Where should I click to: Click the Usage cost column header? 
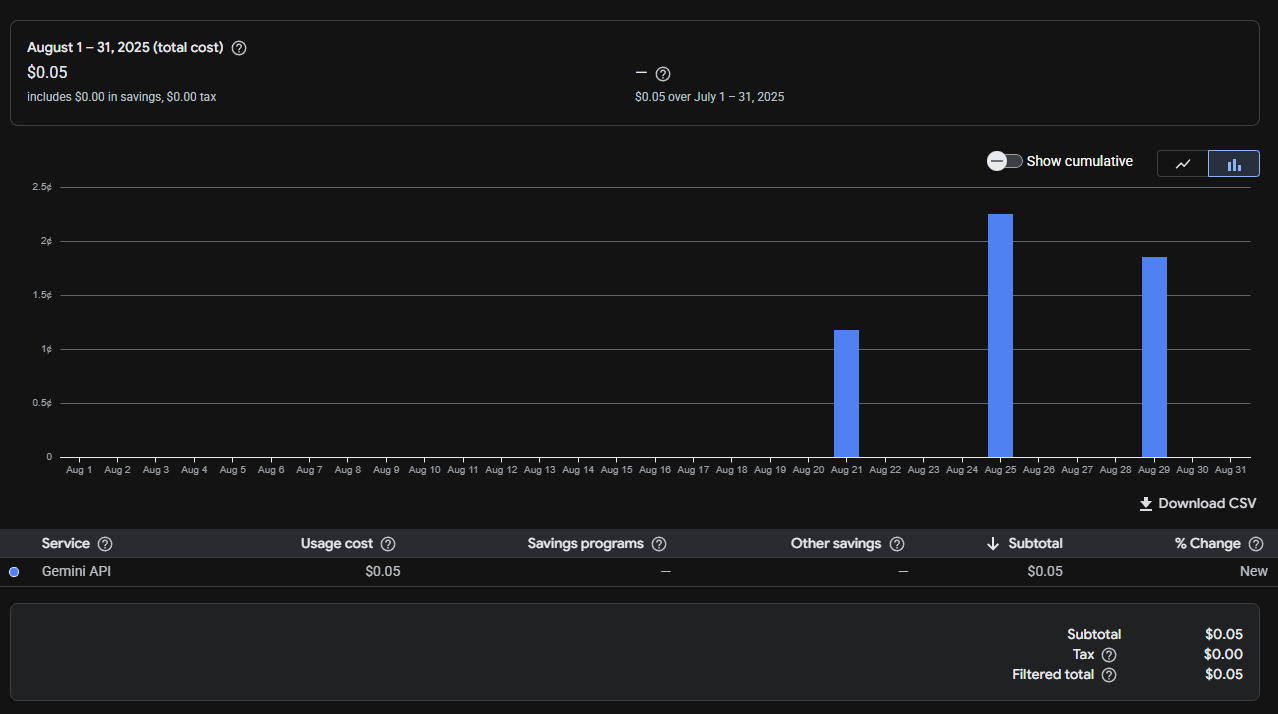[337, 544]
